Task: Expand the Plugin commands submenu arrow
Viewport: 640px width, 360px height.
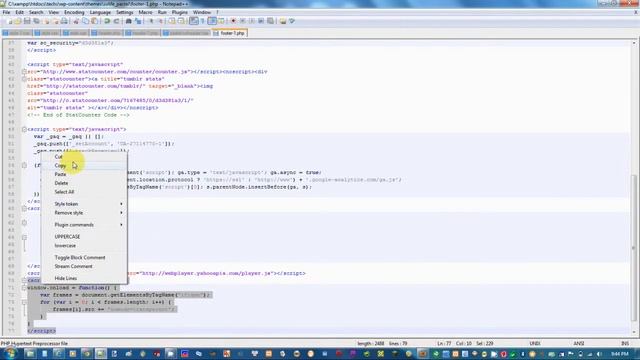Action: [x=121, y=225]
